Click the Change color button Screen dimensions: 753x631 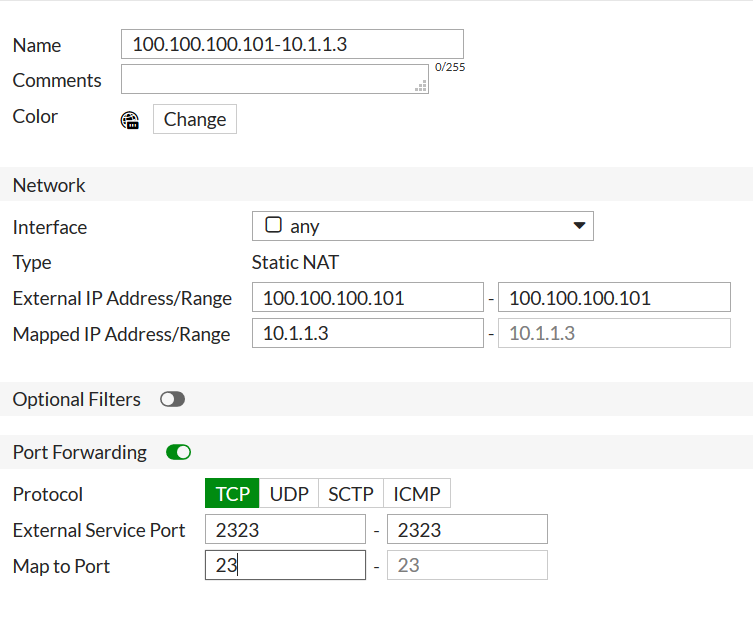coord(194,119)
